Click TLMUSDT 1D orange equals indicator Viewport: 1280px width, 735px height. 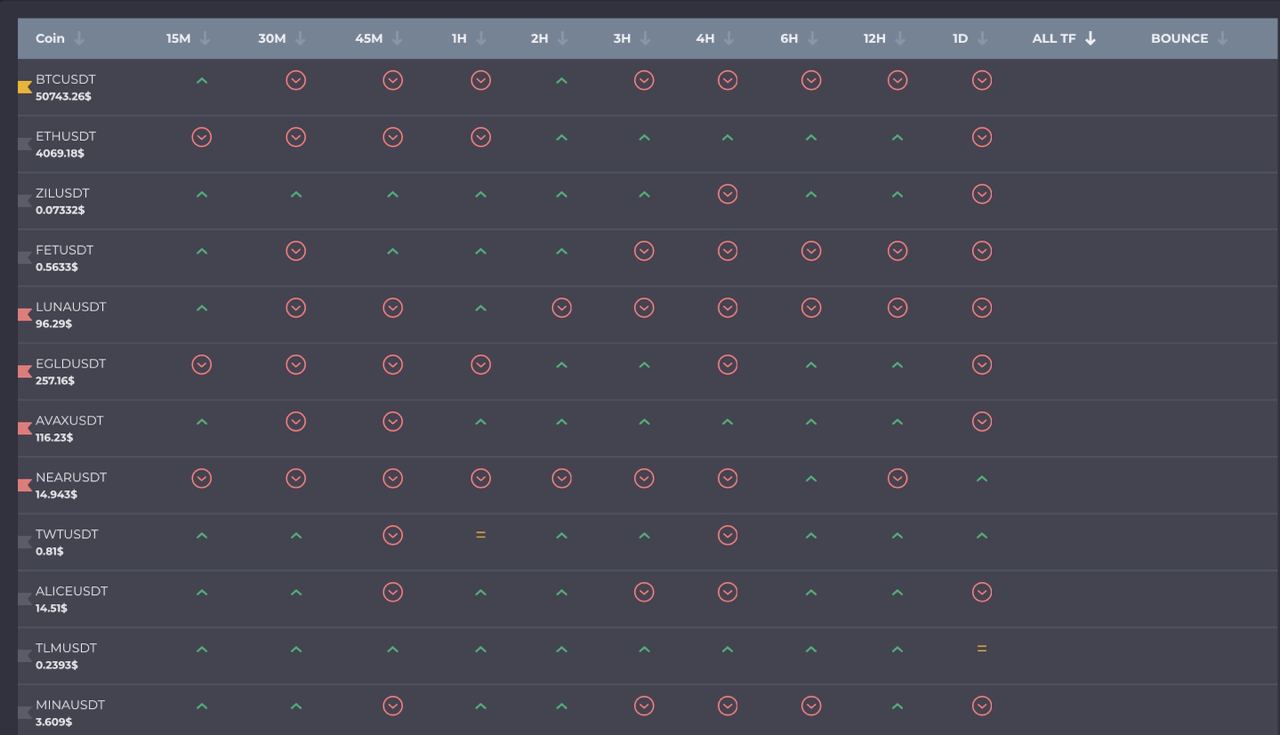pyautogui.click(x=982, y=649)
